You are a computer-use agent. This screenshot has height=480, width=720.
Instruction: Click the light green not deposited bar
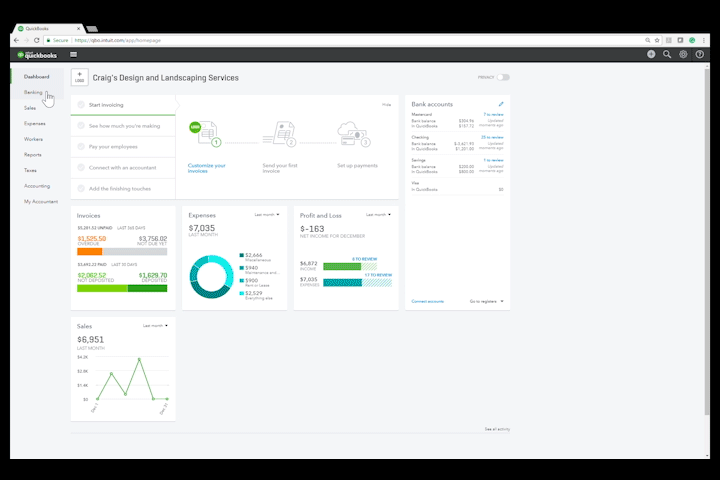coord(102,288)
